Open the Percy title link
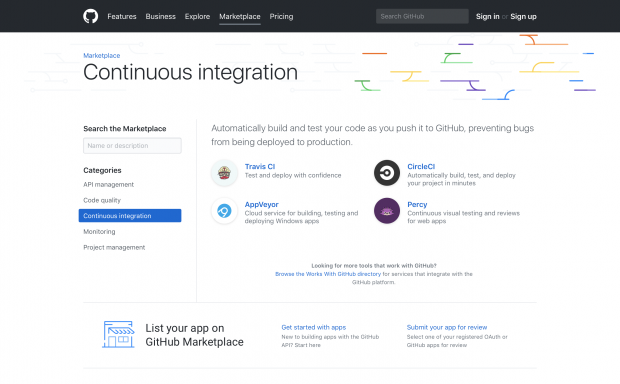620x384 pixels. click(x=417, y=204)
